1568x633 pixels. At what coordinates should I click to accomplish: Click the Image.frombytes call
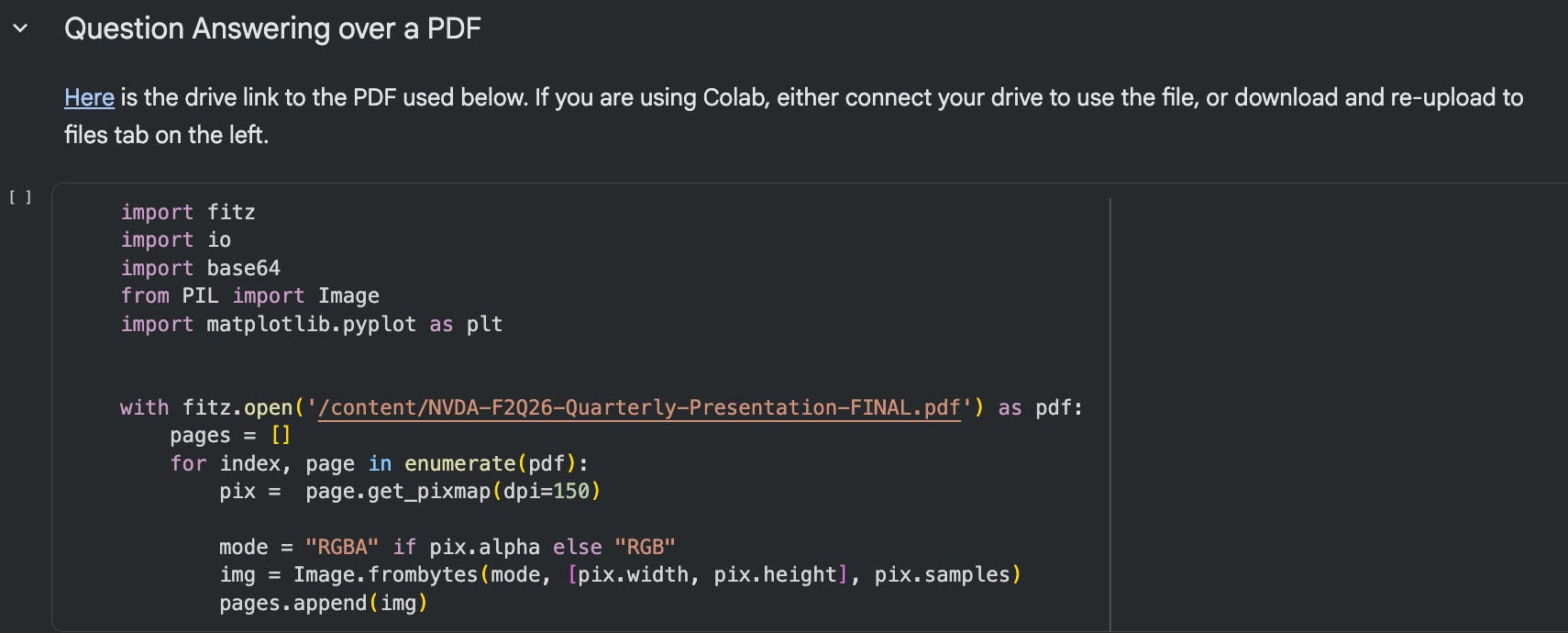click(385, 574)
